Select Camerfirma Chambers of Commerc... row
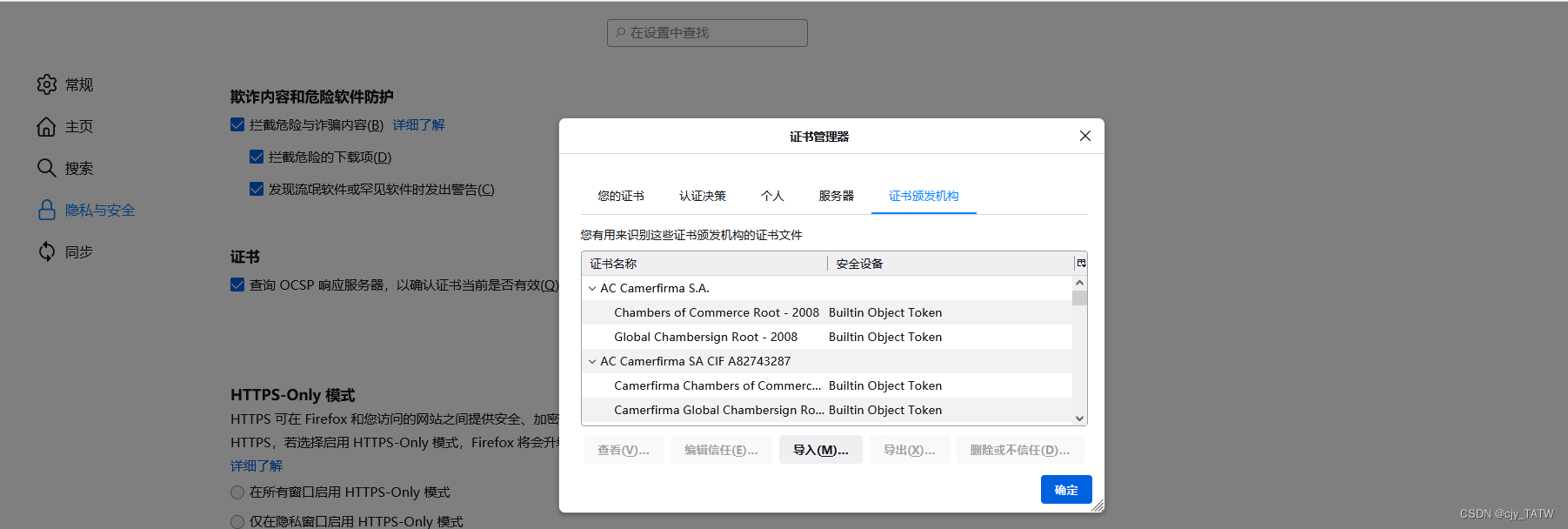The image size is (1568, 529). click(827, 385)
